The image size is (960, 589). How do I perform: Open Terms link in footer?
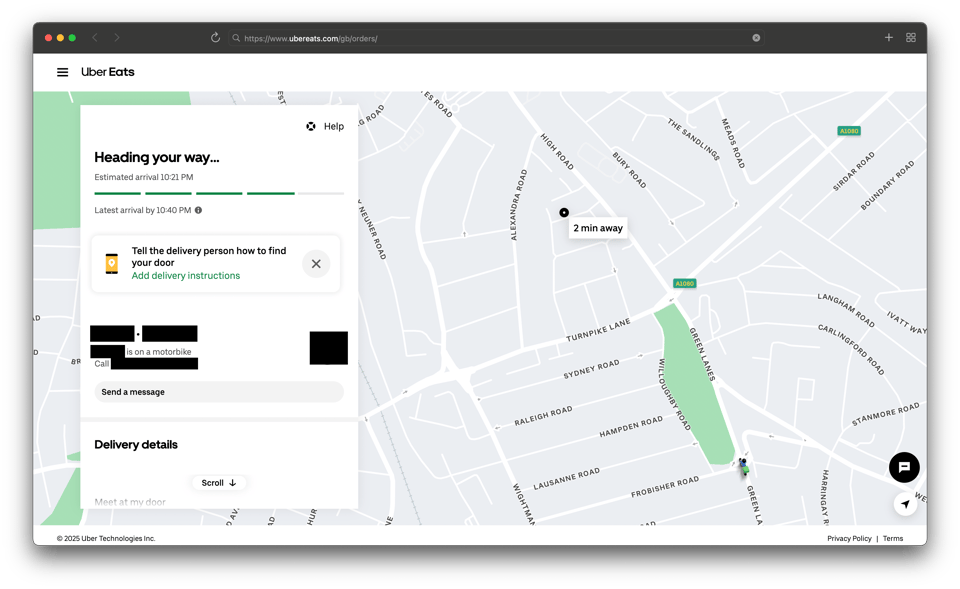coord(893,538)
